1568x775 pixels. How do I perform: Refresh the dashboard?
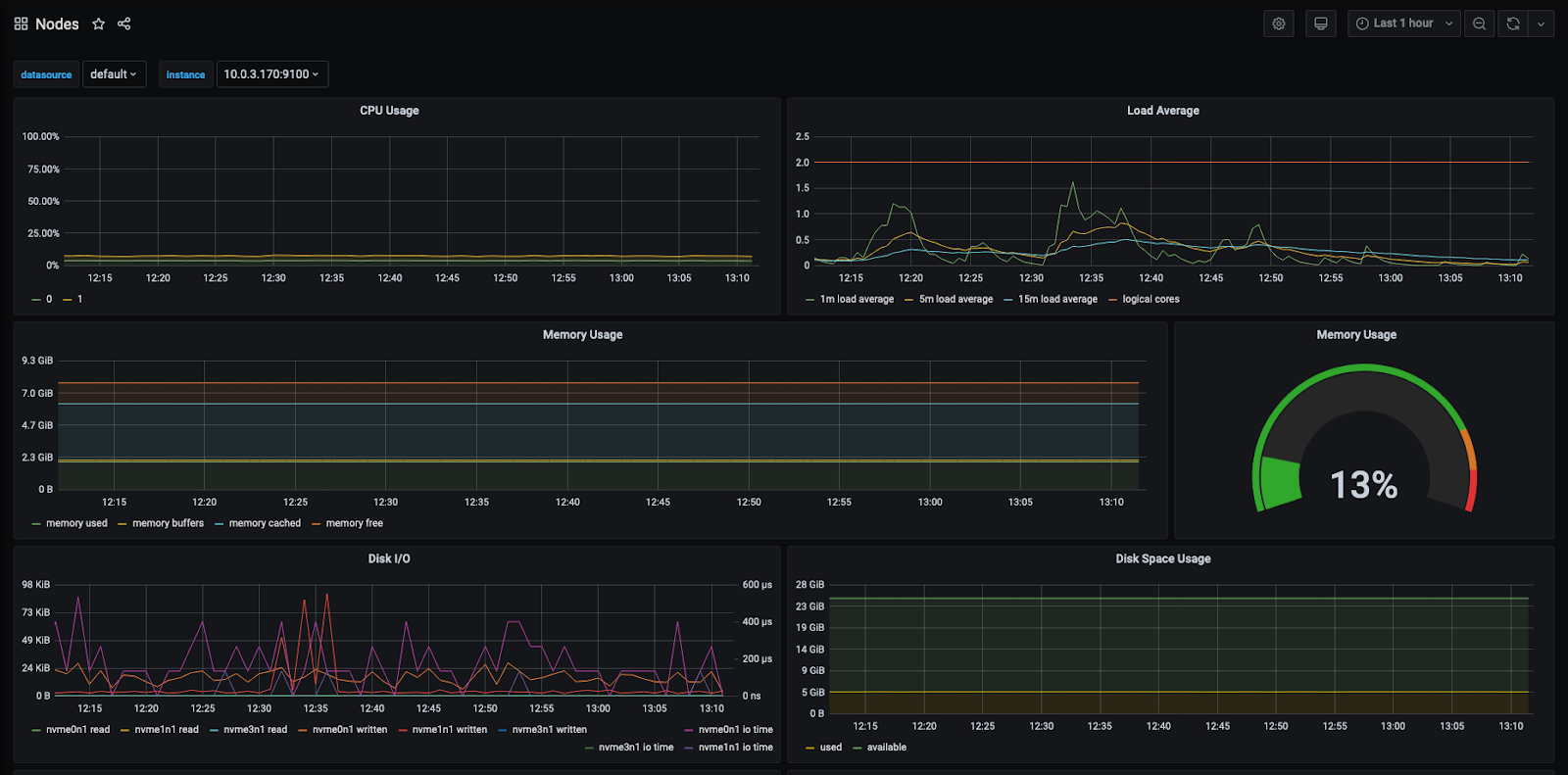[1513, 24]
